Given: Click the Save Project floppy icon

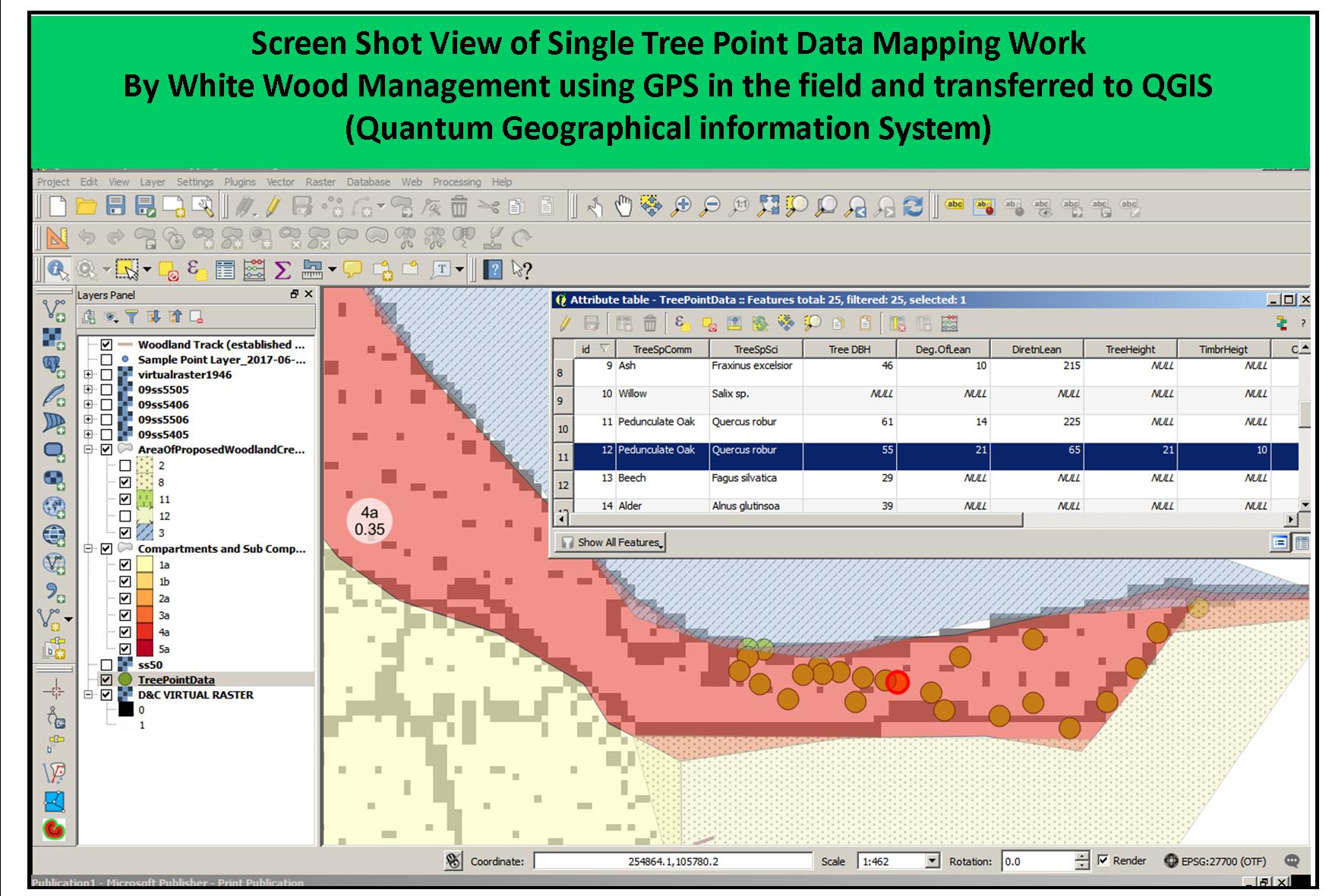Looking at the screenshot, I should (115, 206).
